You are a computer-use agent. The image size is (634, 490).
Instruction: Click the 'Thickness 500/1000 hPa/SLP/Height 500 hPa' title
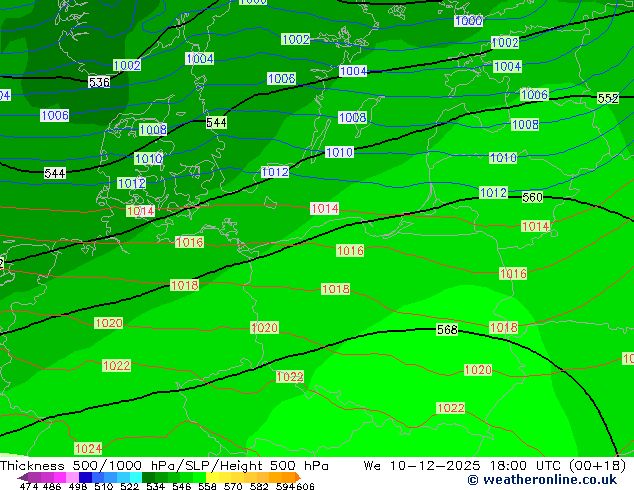pyautogui.click(x=164, y=466)
